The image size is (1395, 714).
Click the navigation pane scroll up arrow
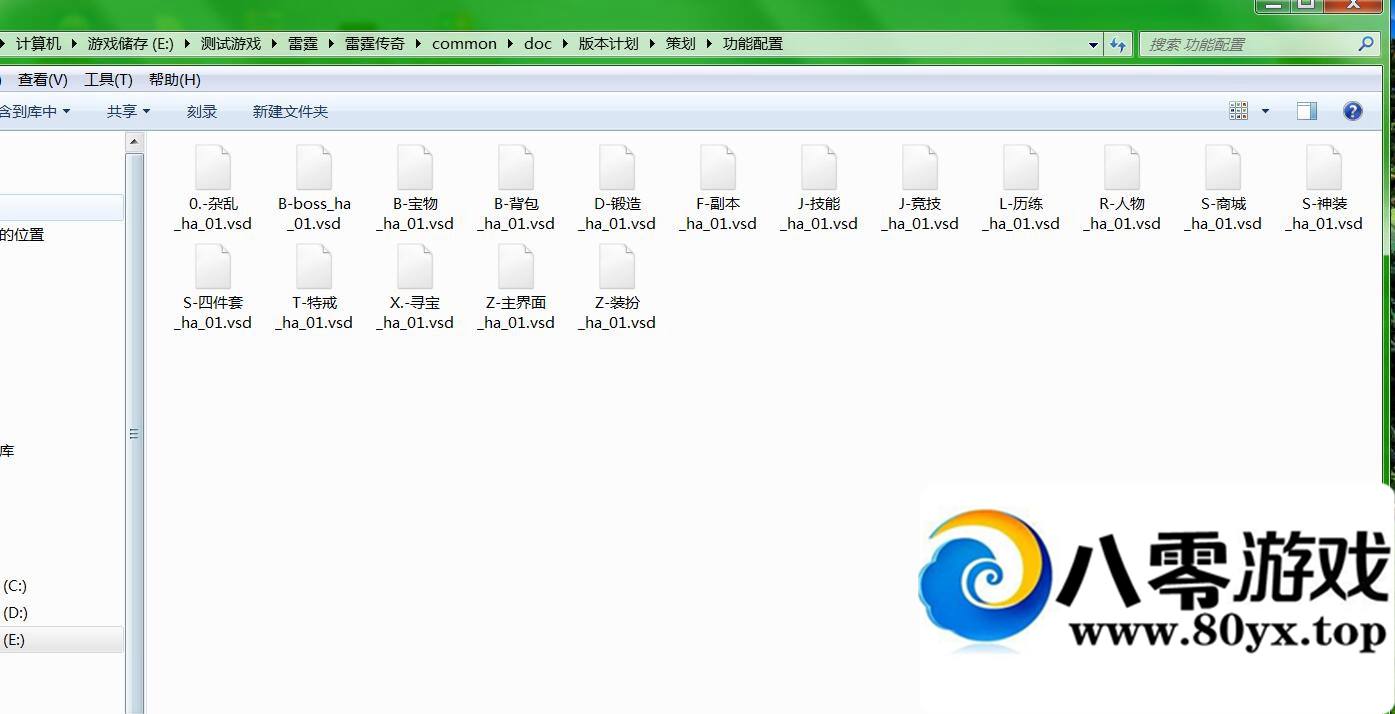(x=135, y=142)
